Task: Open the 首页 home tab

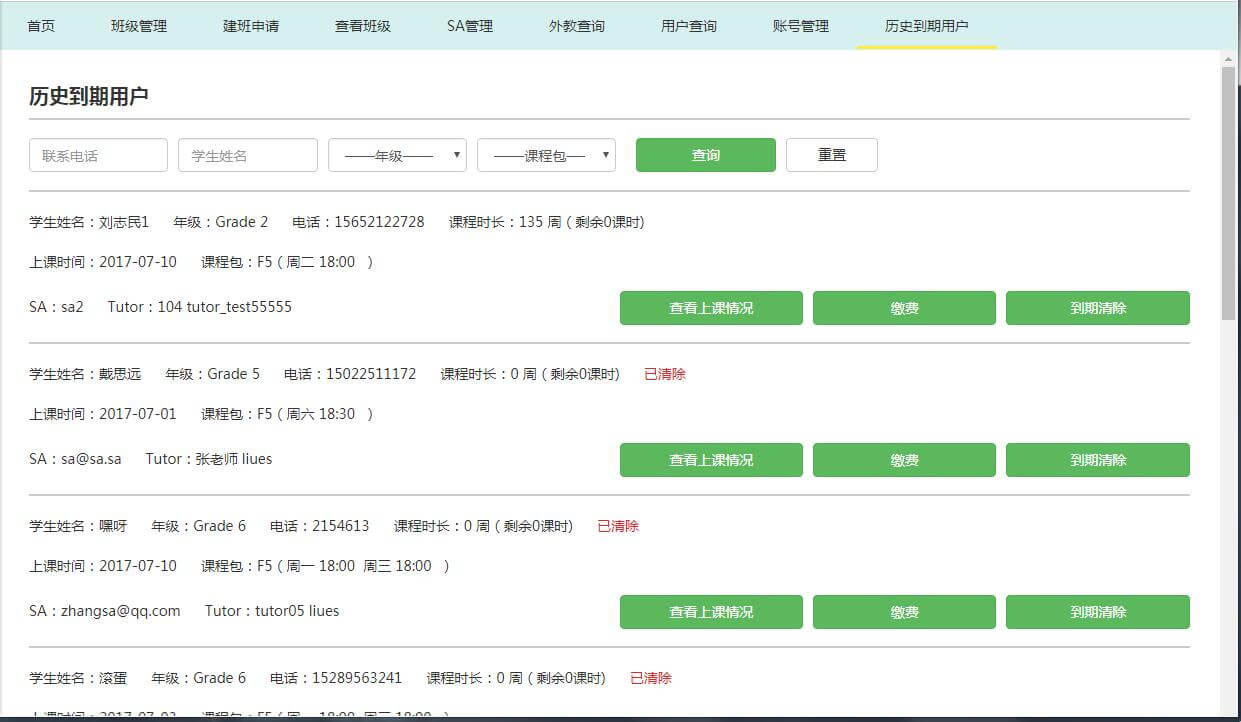Action: pyautogui.click(x=41, y=26)
